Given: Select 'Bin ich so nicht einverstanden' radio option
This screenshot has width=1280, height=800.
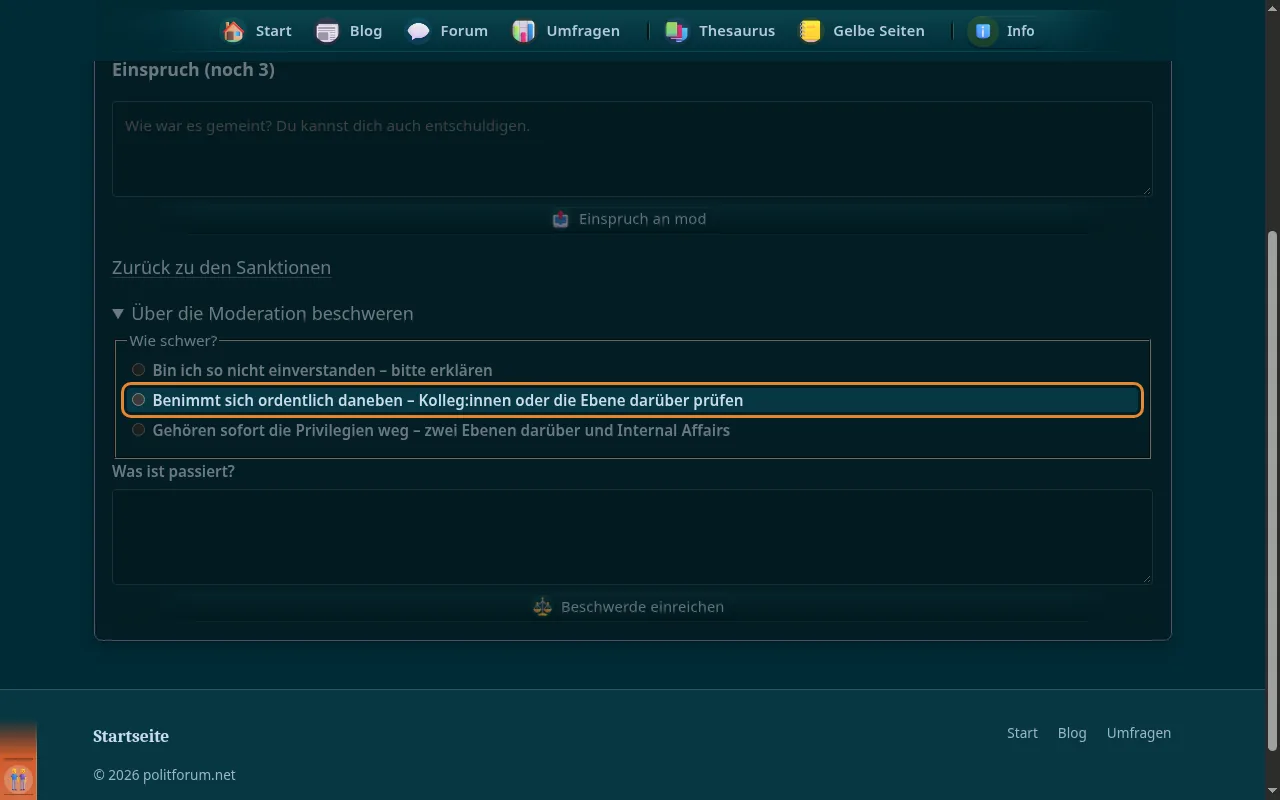Looking at the screenshot, I should click(x=139, y=370).
